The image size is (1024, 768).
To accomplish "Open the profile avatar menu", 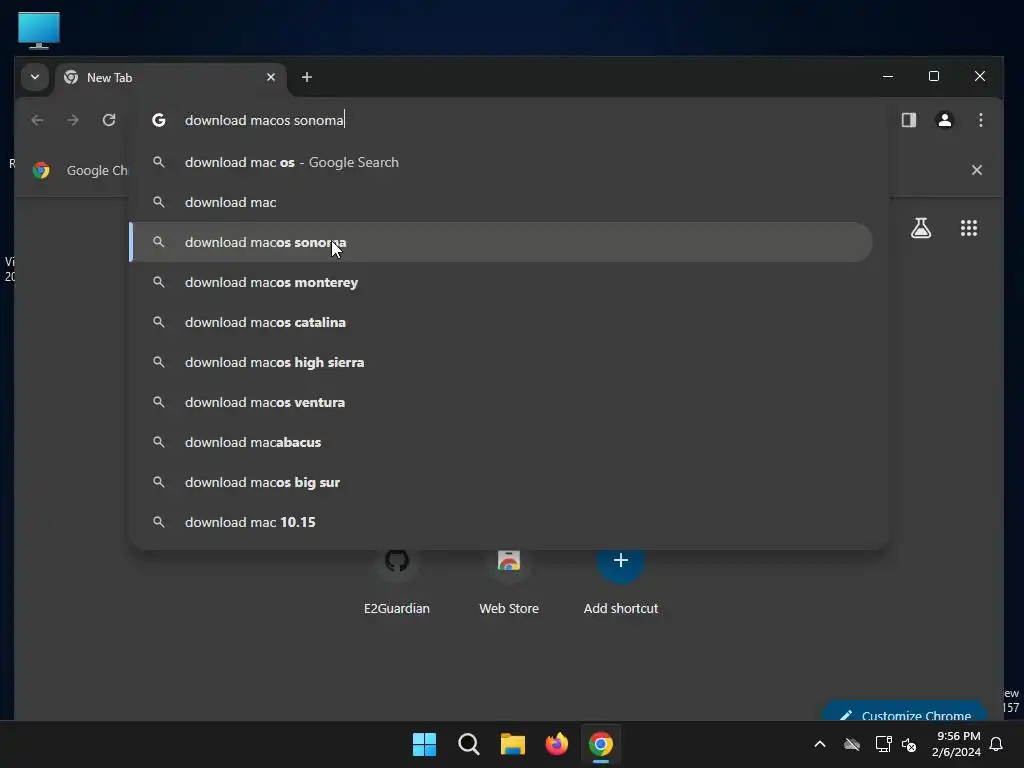I will [x=944, y=120].
